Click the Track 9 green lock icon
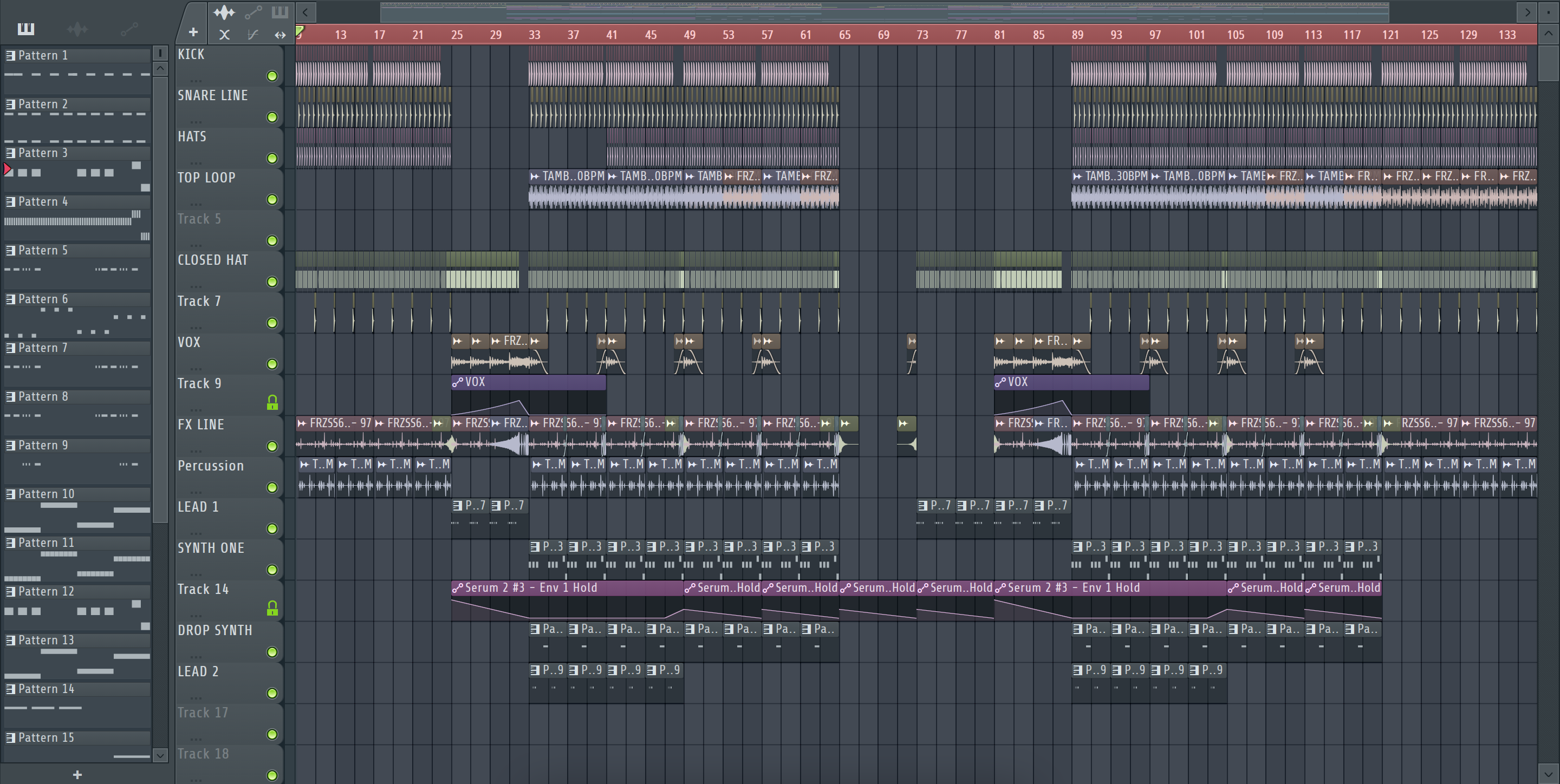Image resolution: width=1560 pixels, height=784 pixels. [272, 402]
